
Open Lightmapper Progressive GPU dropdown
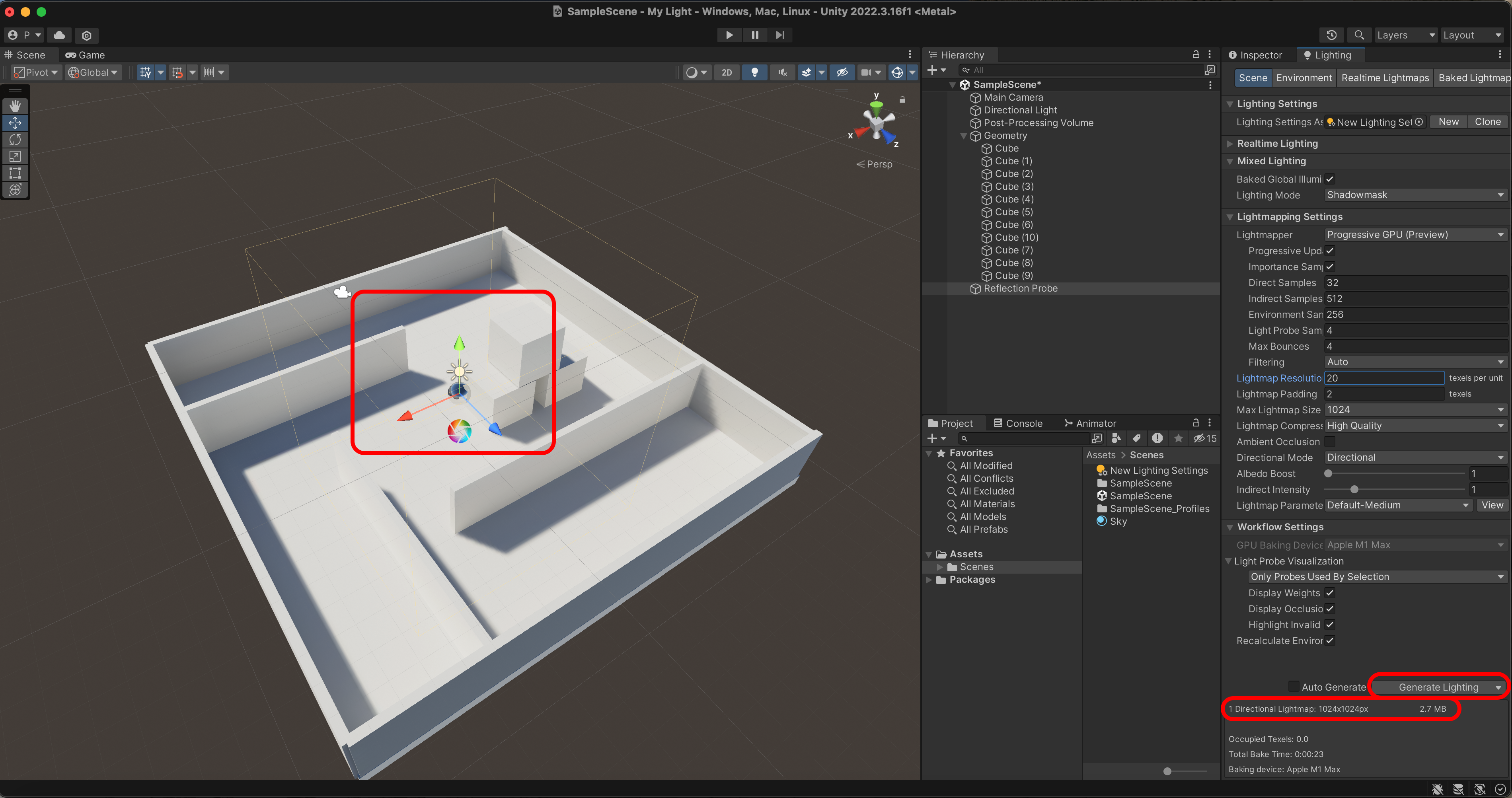pyautogui.click(x=1415, y=235)
